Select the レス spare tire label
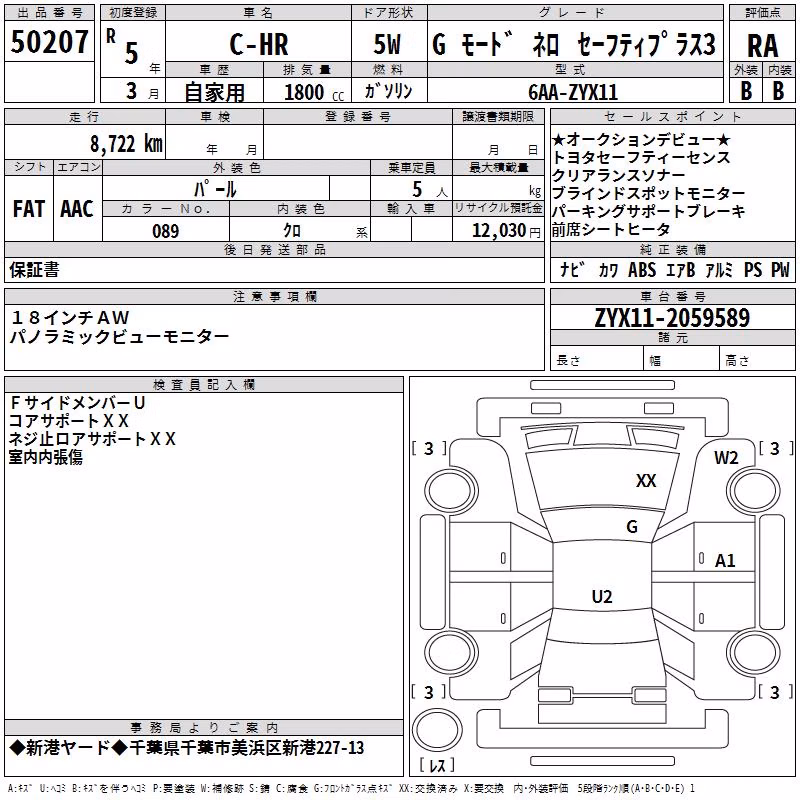Screen dimensions: 800x800 [437, 765]
